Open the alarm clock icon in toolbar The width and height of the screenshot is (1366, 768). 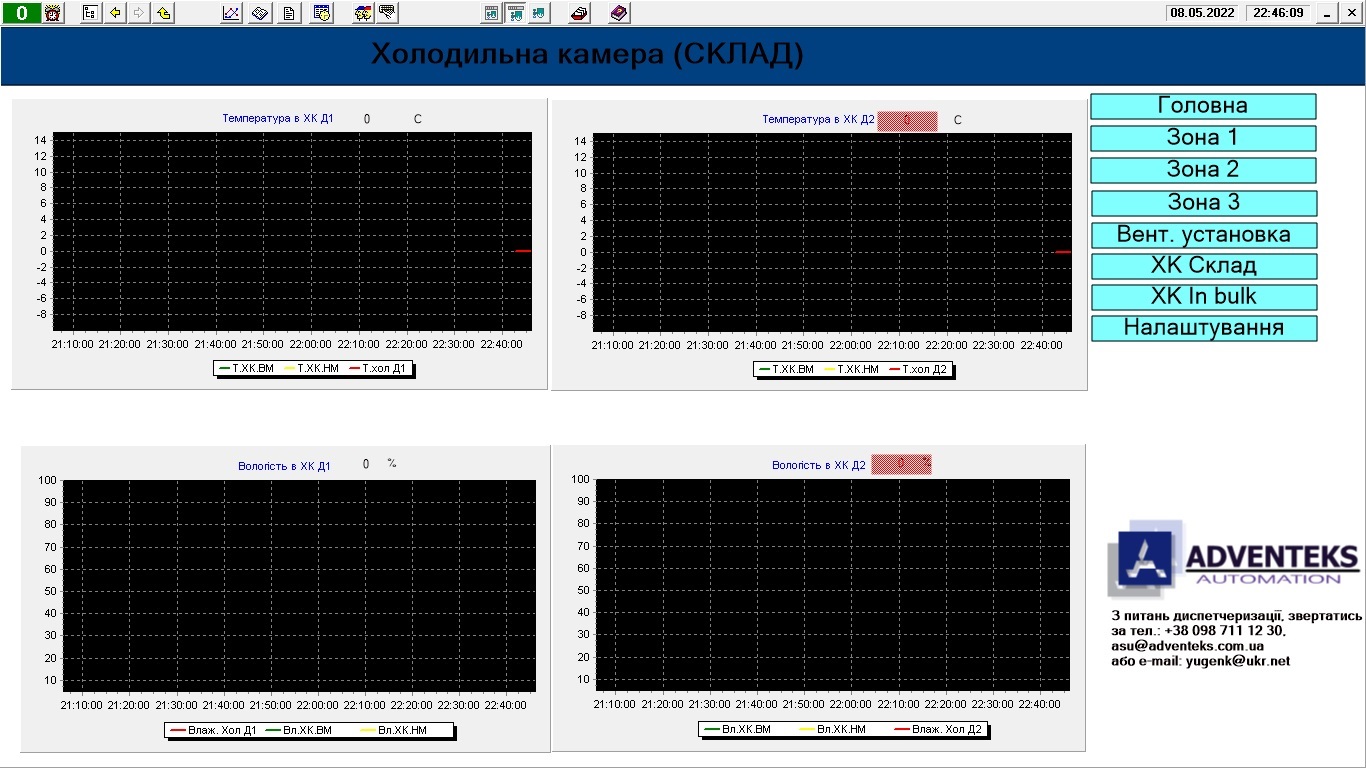(53, 13)
